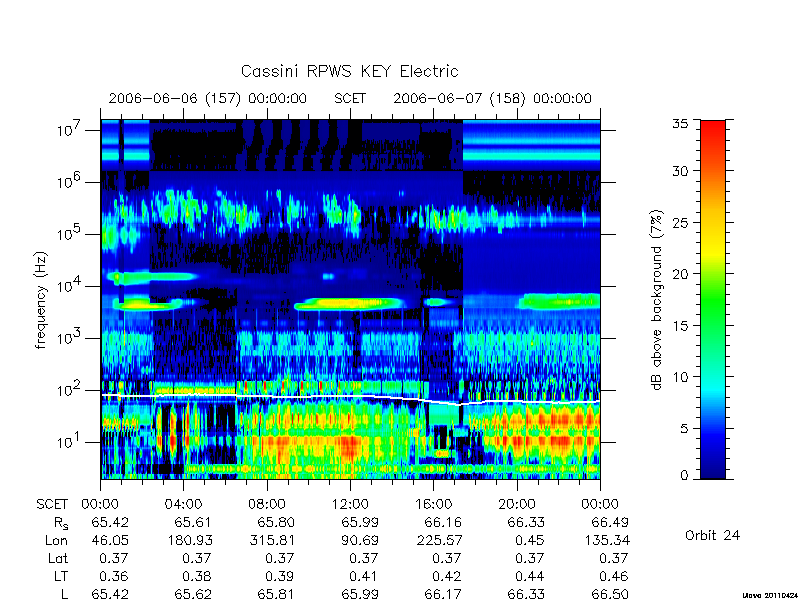This screenshot has height=600, width=800.
Task: Click LT value 0.36
Action: (x=113, y=577)
